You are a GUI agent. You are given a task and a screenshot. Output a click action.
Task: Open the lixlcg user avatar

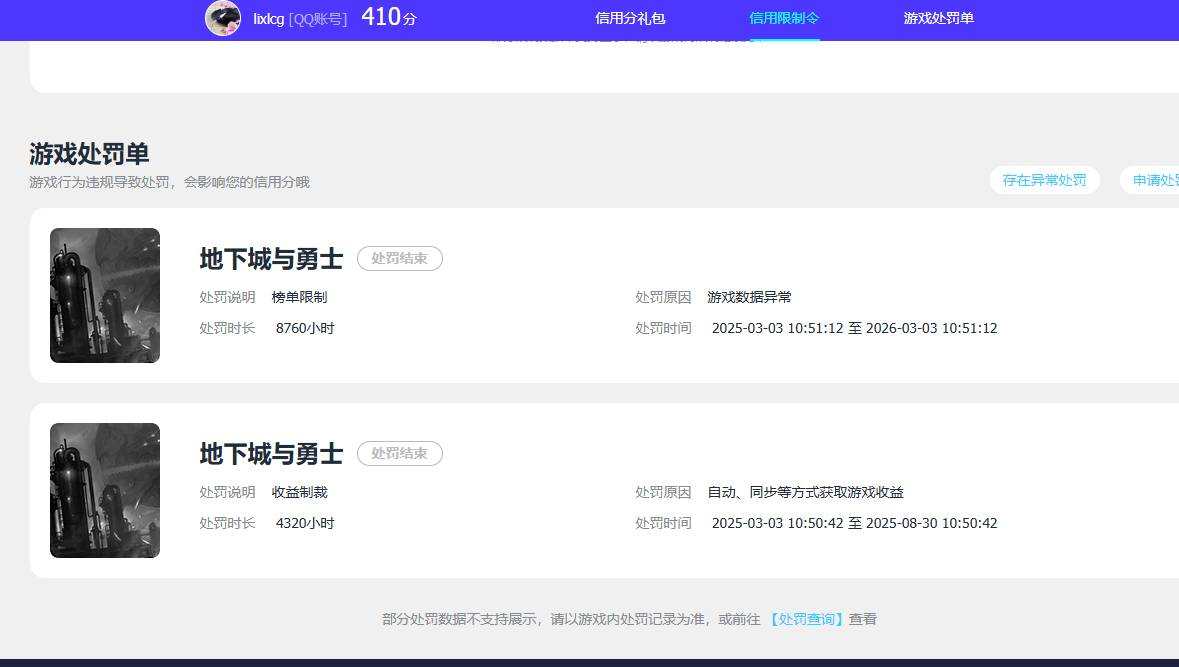click(x=223, y=18)
